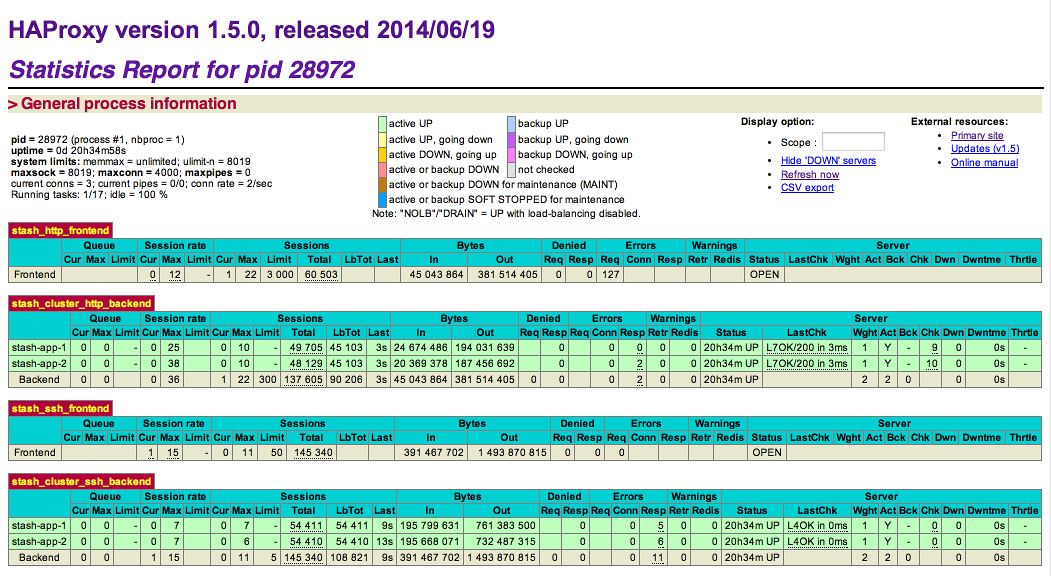1051x576 pixels.
Task: Click sessions limit value 3 000
Action: point(280,274)
